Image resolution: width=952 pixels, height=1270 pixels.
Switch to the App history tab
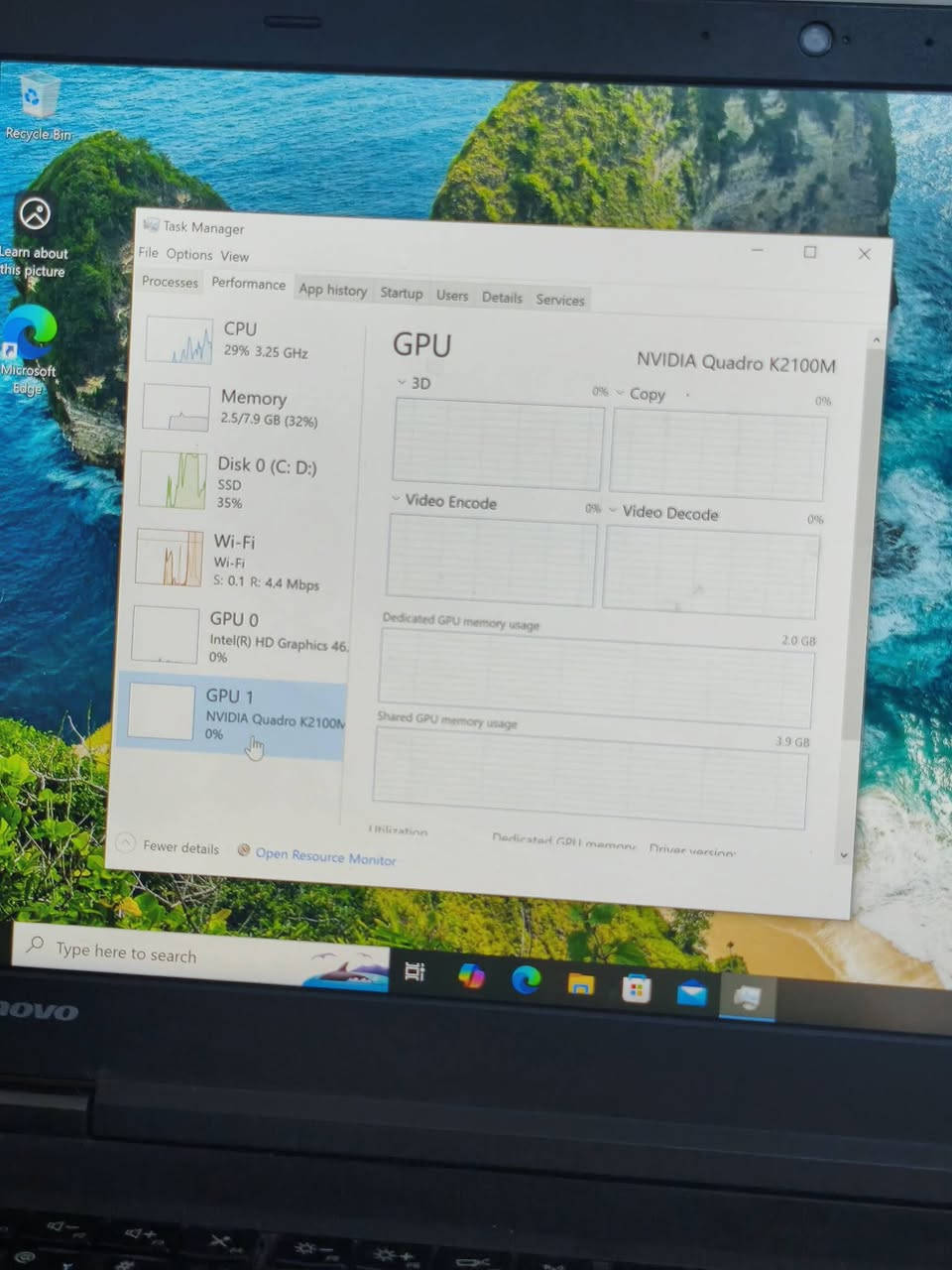pos(333,290)
